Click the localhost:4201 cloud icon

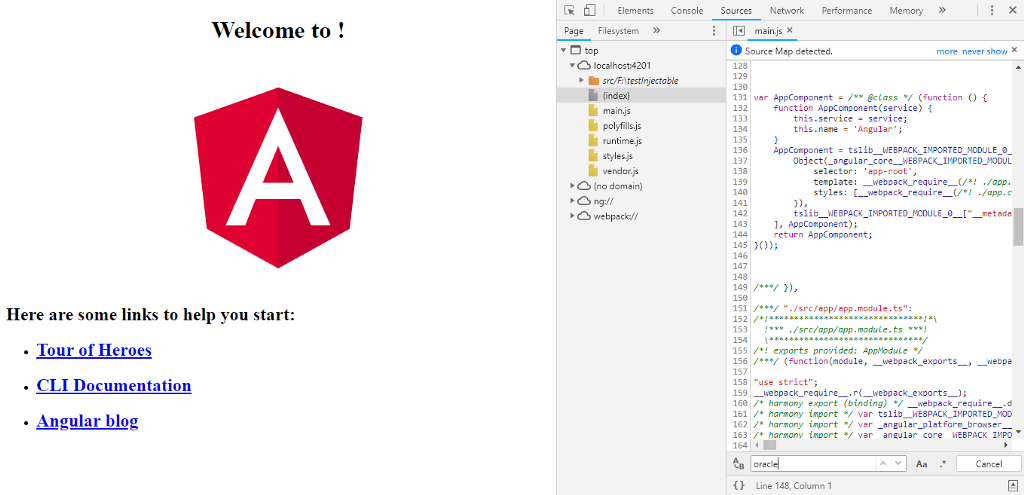[584, 65]
